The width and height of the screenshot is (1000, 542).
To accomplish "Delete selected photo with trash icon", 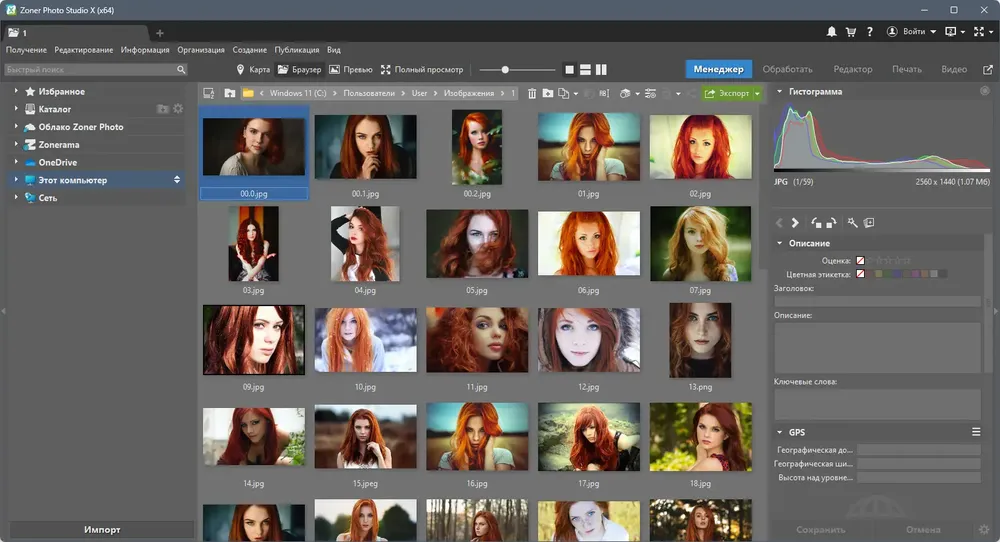I will 532,93.
